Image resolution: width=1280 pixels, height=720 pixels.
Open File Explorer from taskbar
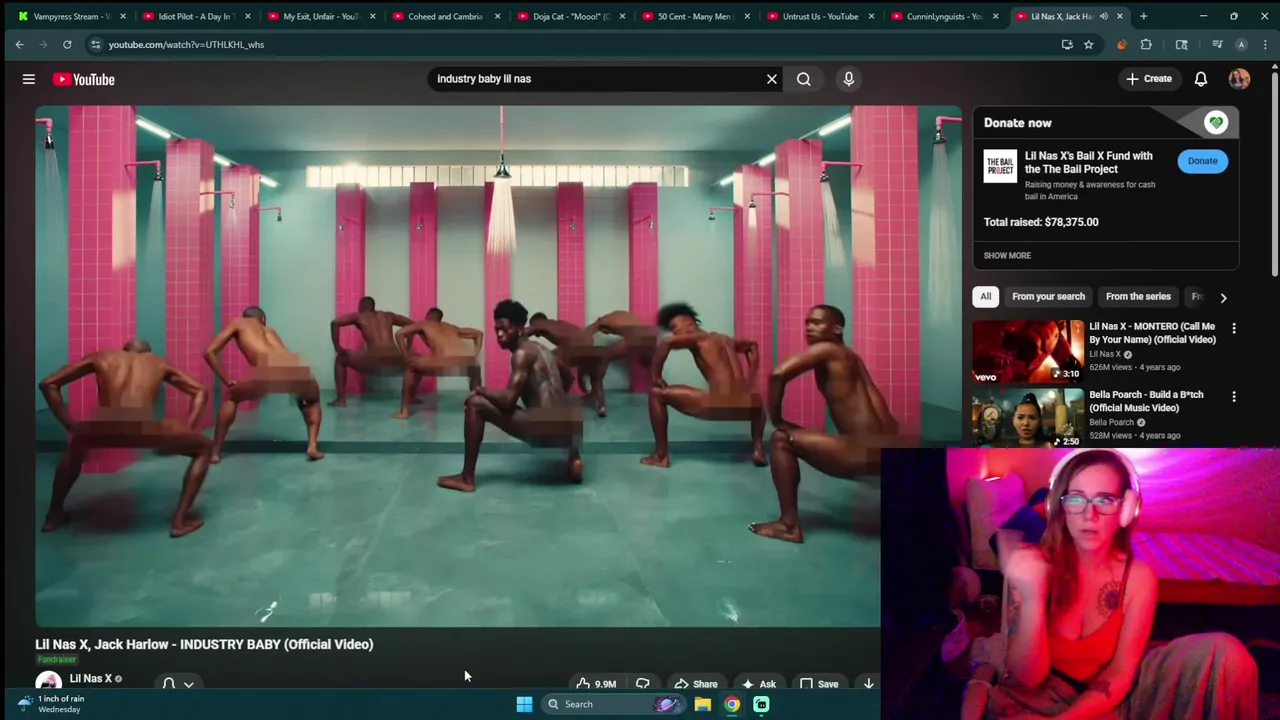703,704
